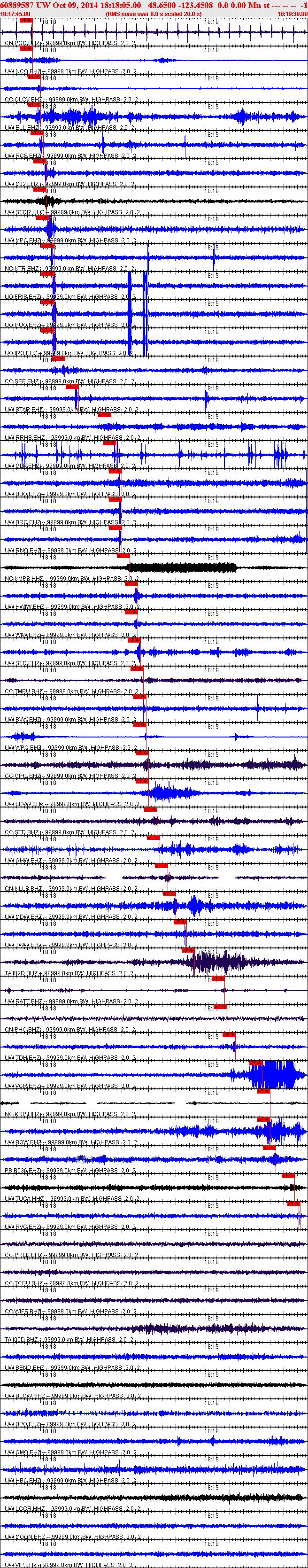Select the UW.MJ2 EHZ station label

(x=69, y=185)
